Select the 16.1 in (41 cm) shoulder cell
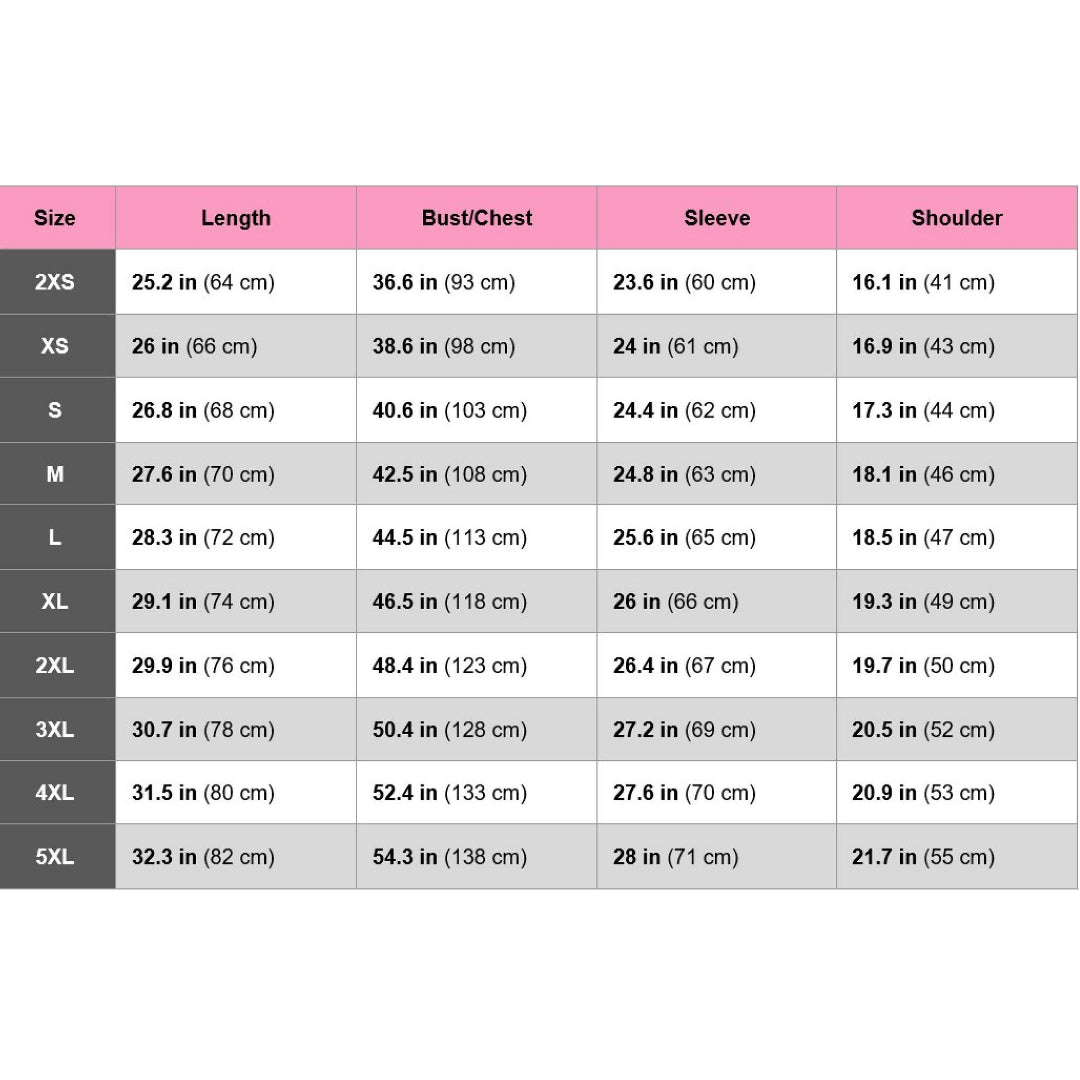 click(923, 282)
